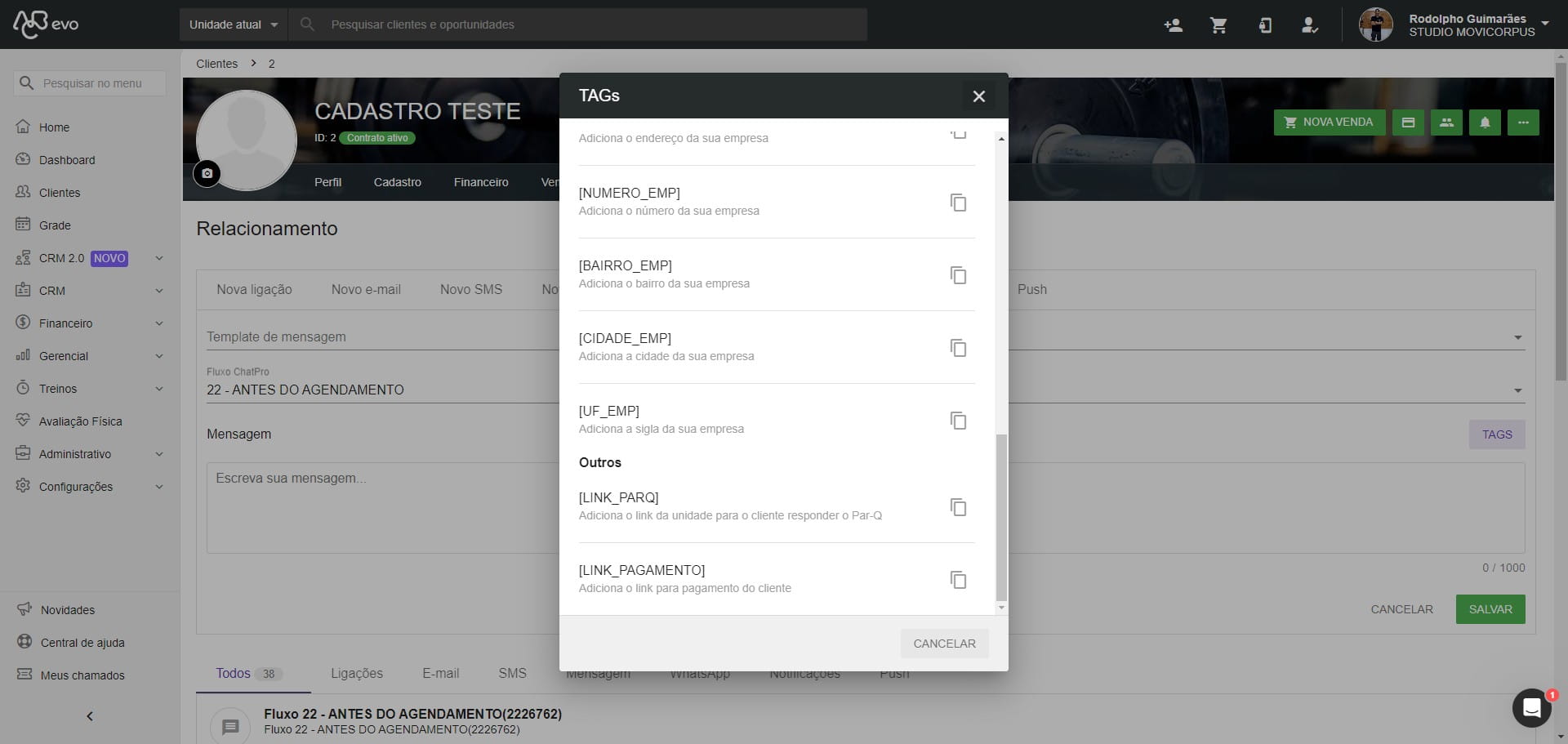Screen dimensions: 1568x744
Task: Close the TAGs dialog with X
Action: point(978,96)
